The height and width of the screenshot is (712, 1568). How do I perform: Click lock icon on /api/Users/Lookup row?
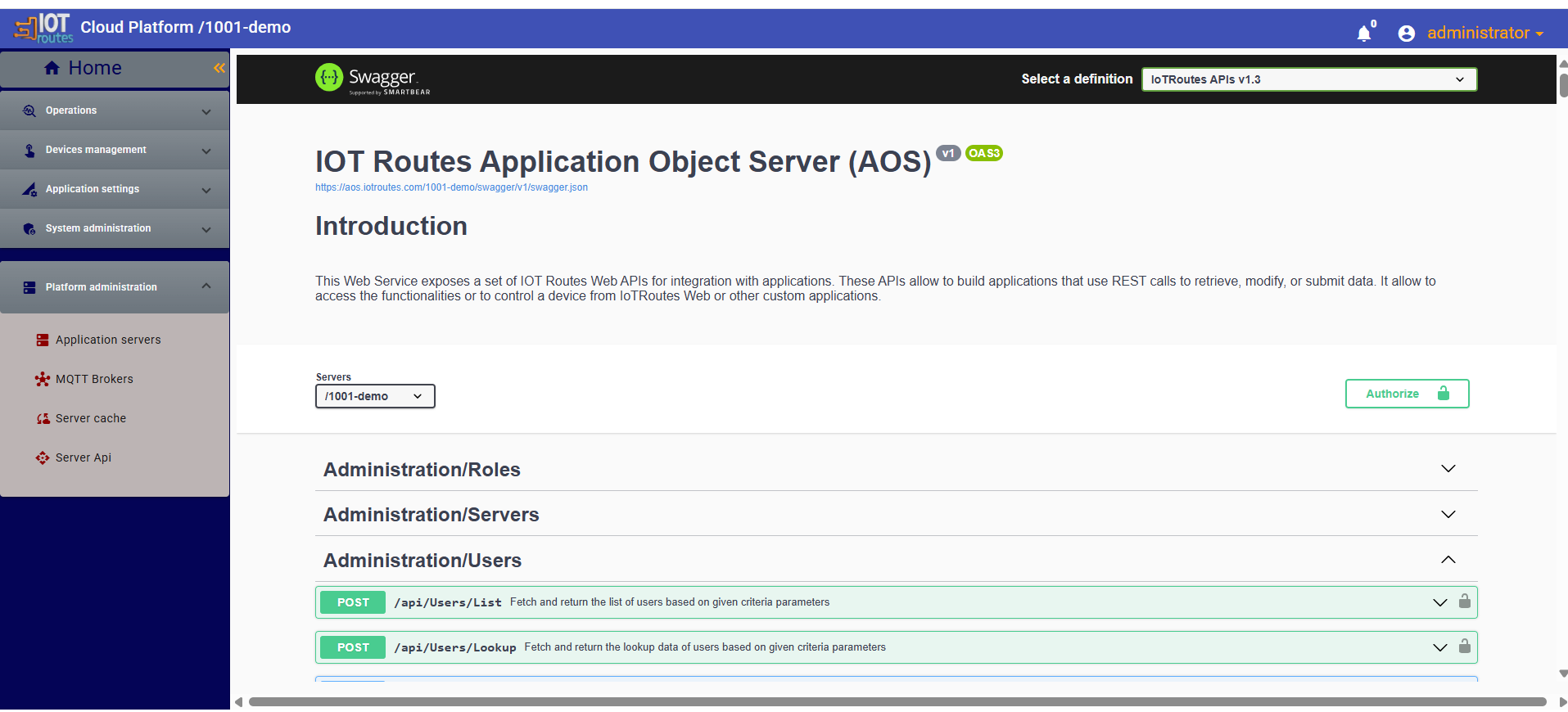coord(1464,647)
